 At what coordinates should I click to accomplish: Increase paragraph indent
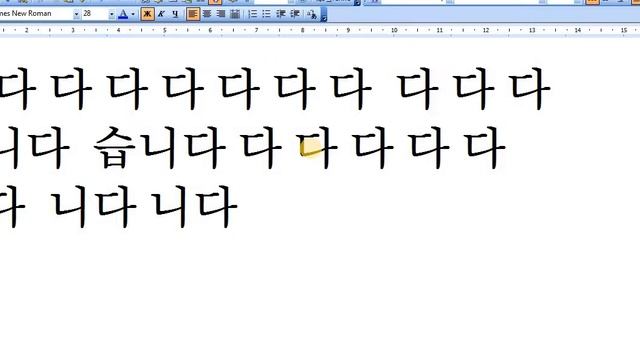[x=295, y=14]
